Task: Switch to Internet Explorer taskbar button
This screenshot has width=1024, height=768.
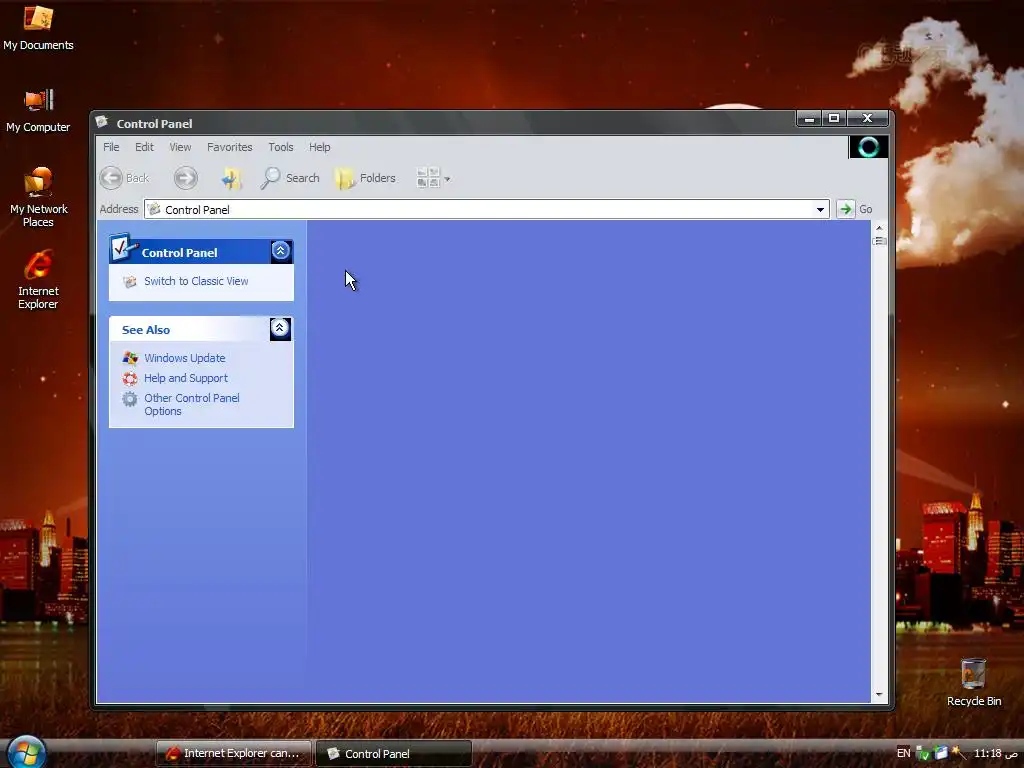Action: (233, 753)
